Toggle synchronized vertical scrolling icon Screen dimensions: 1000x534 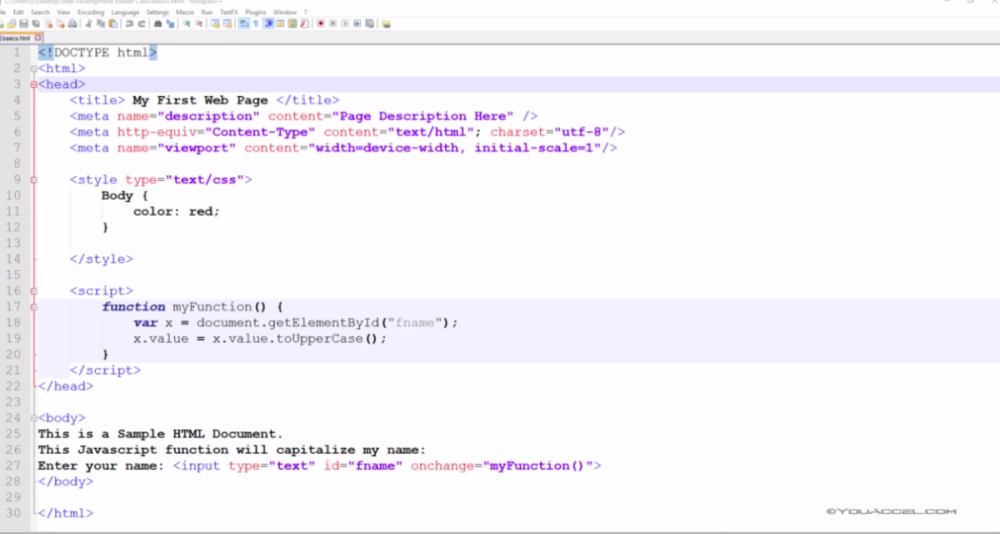pos(216,24)
